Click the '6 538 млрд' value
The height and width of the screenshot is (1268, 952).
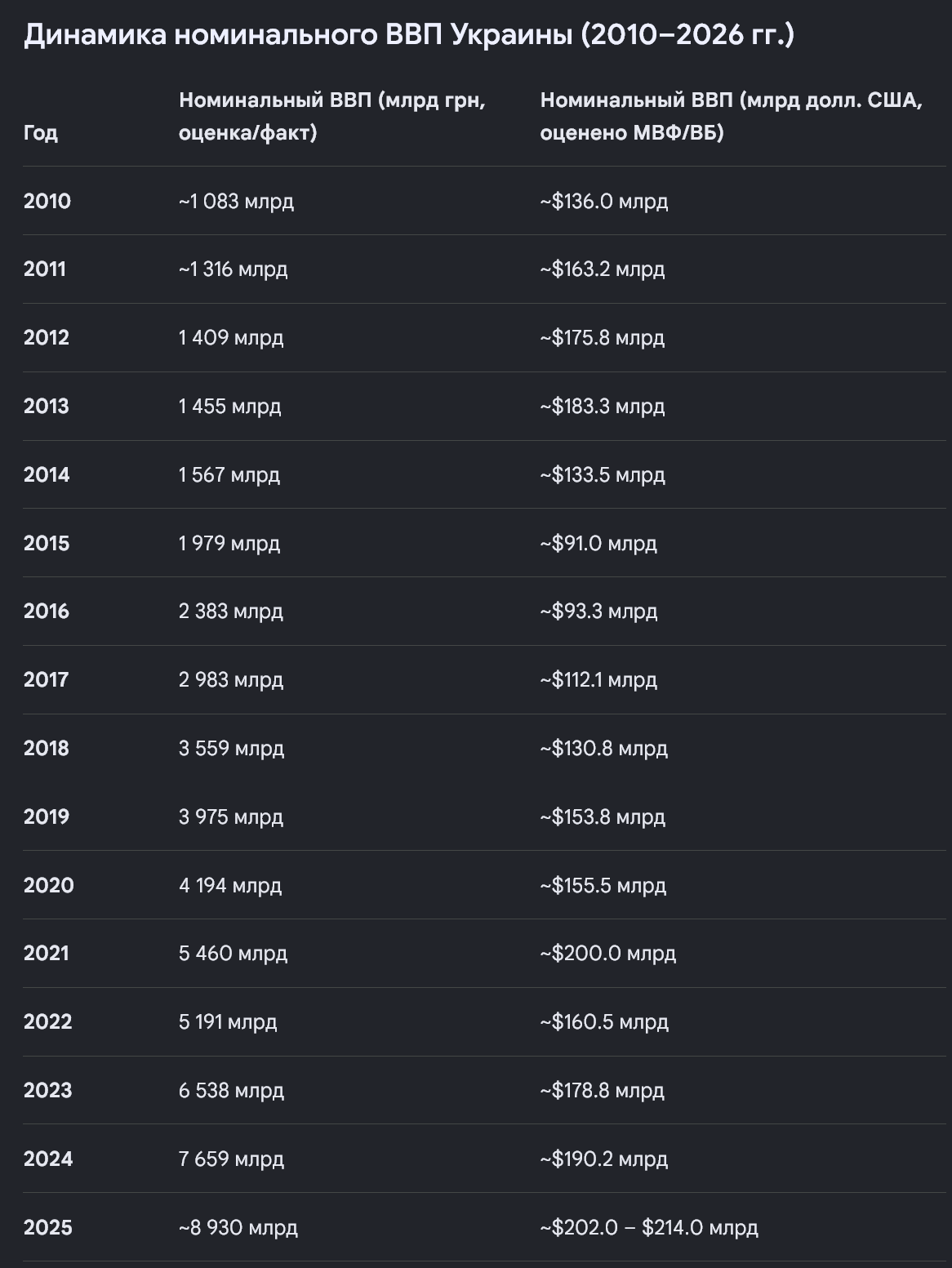(x=232, y=1091)
